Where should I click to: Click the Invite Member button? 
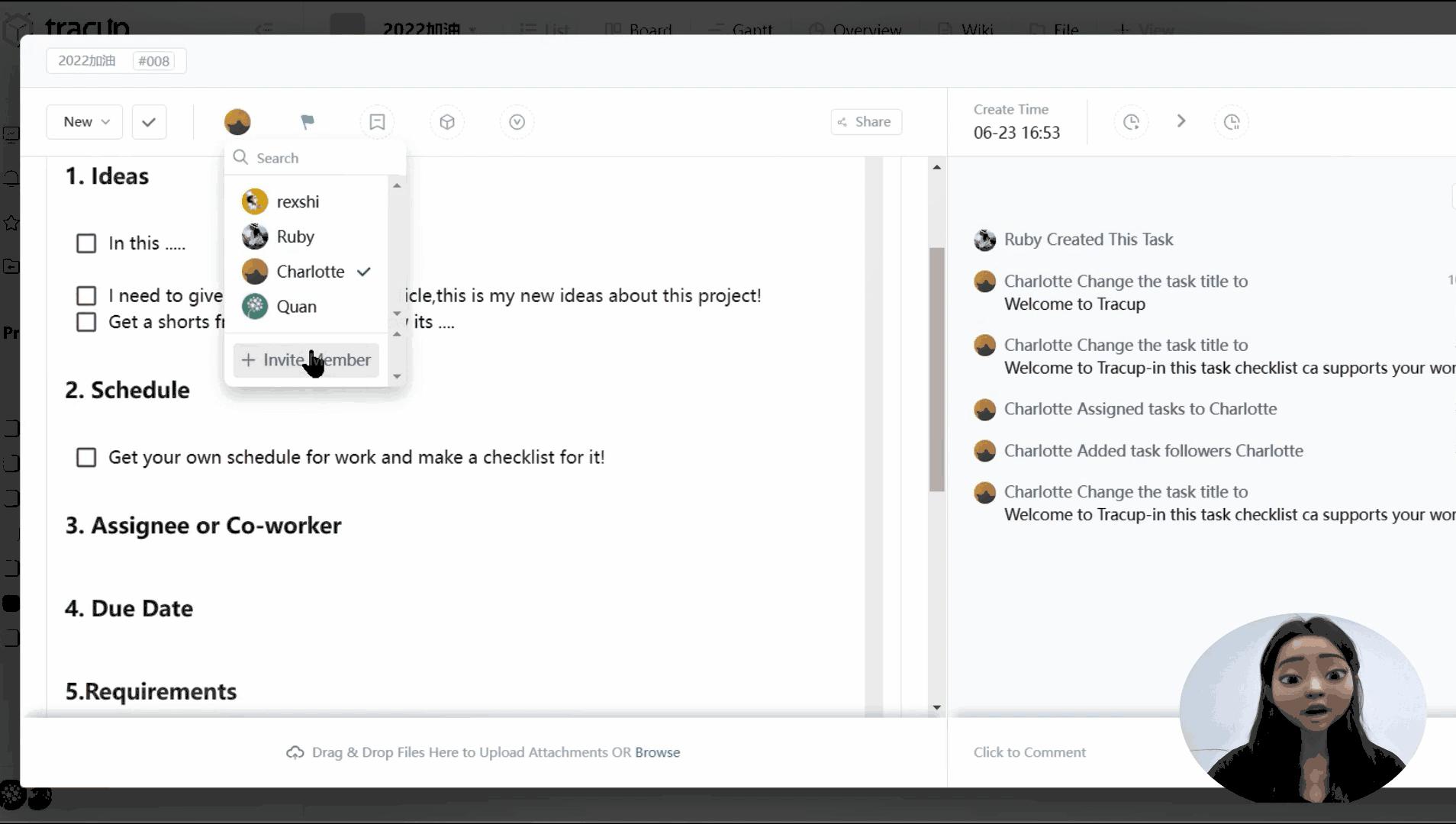[x=306, y=360]
